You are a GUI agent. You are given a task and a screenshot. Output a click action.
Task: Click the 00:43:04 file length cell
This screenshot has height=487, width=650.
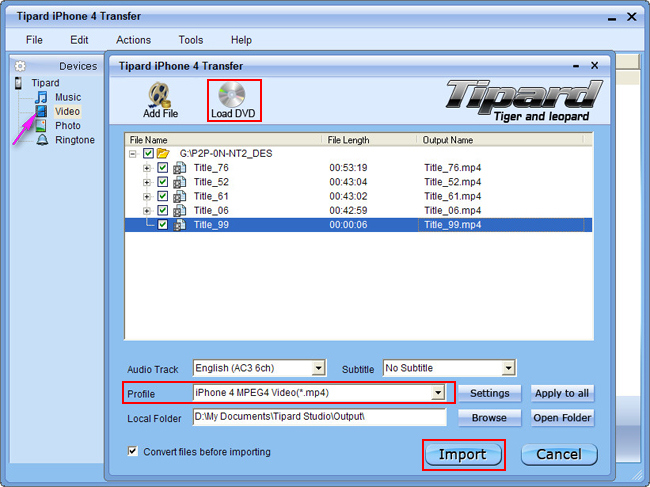pos(348,182)
